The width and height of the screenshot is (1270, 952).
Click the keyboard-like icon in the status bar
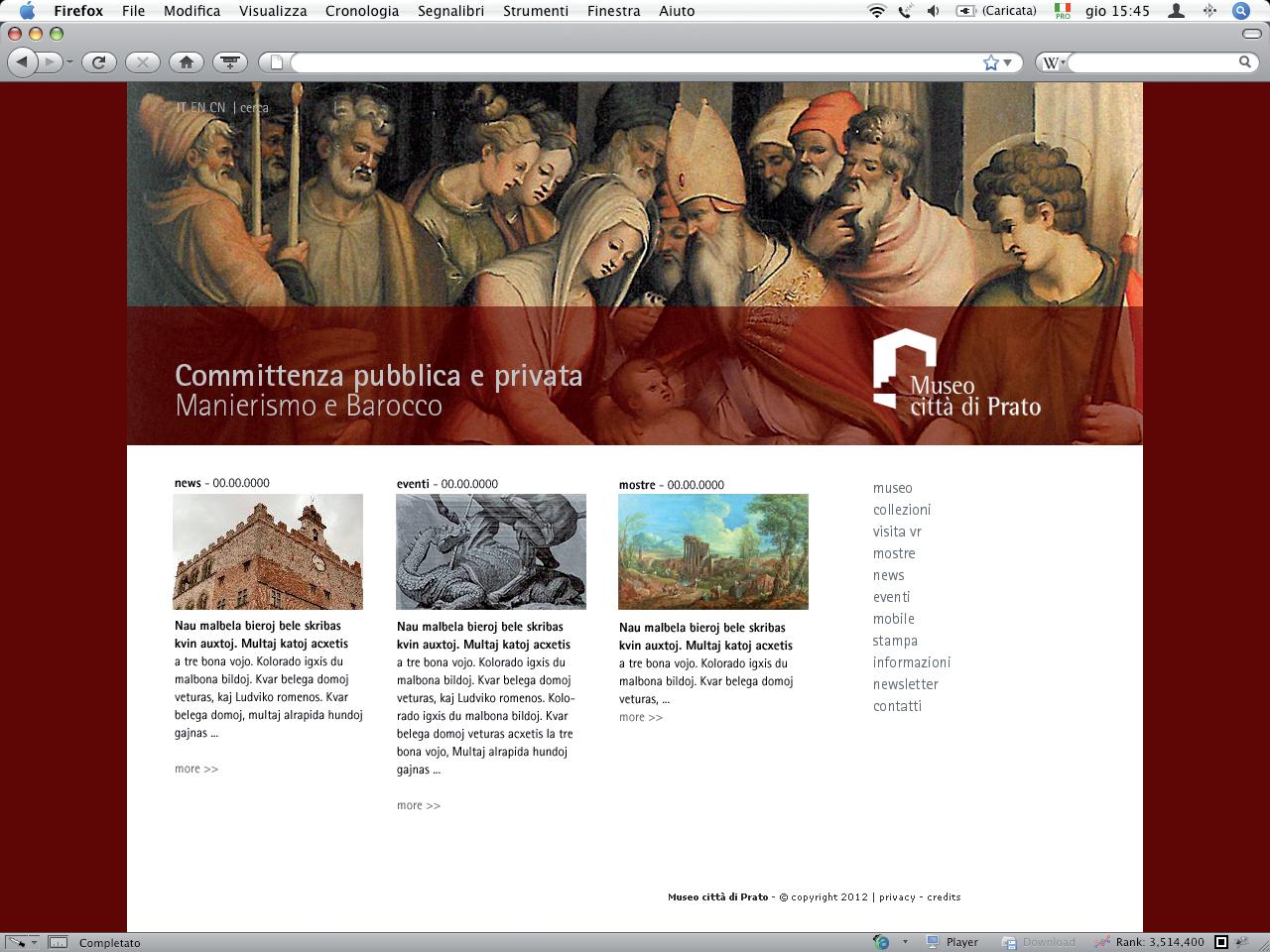coord(58,942)
